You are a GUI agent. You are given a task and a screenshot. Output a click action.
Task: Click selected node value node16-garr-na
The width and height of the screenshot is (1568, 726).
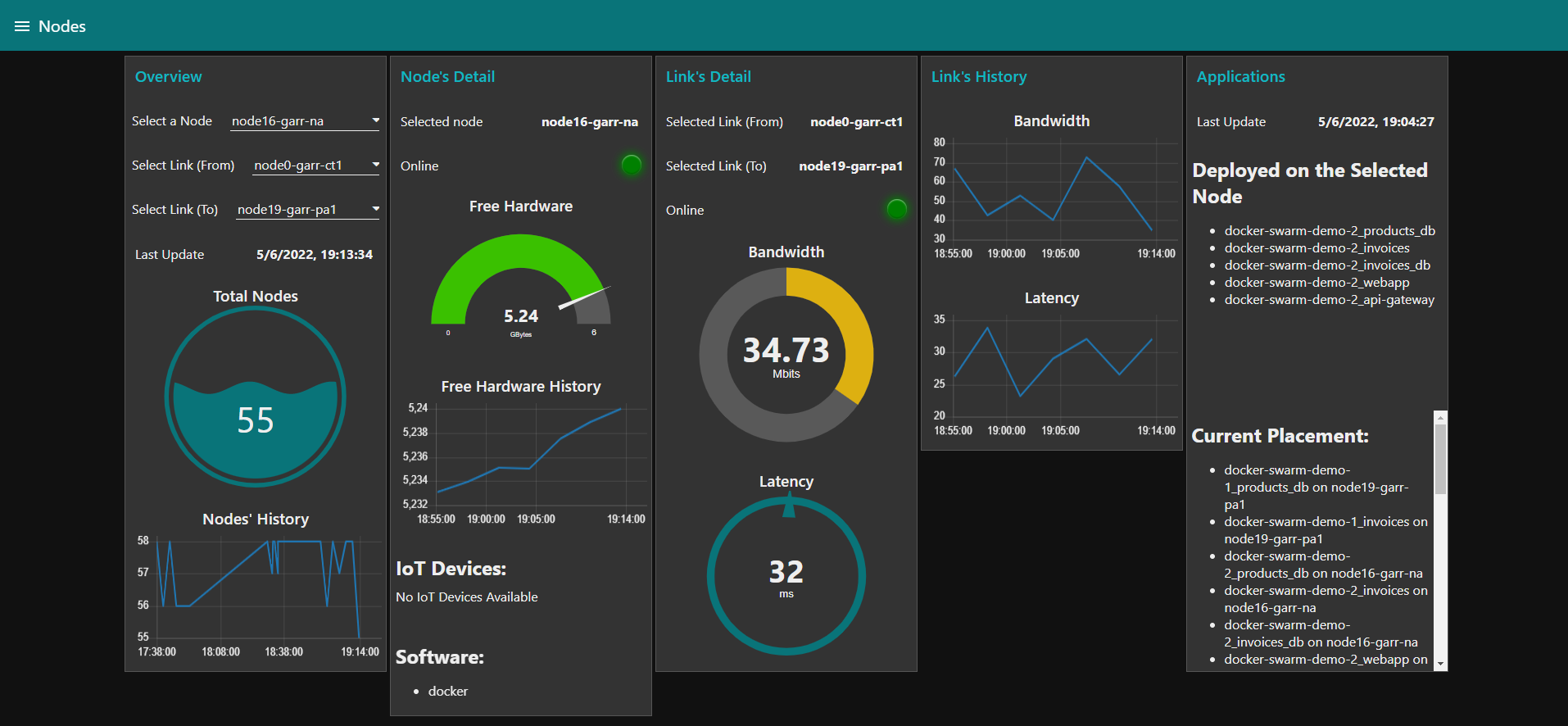coord(589,121)
